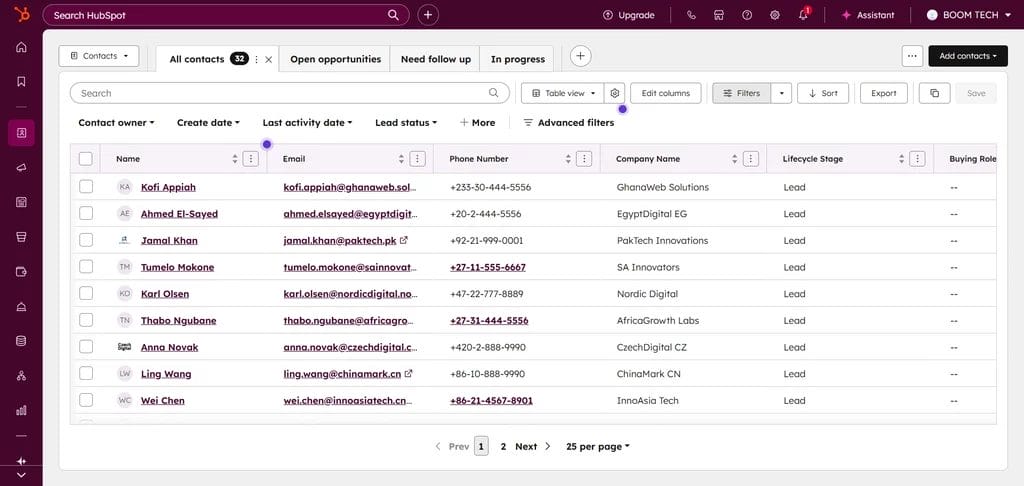Viewport: 1024px width, 486px height.
Task: Select the Anna Novak row checkbox
Action: pyautogui.click(x=86, y=347)
